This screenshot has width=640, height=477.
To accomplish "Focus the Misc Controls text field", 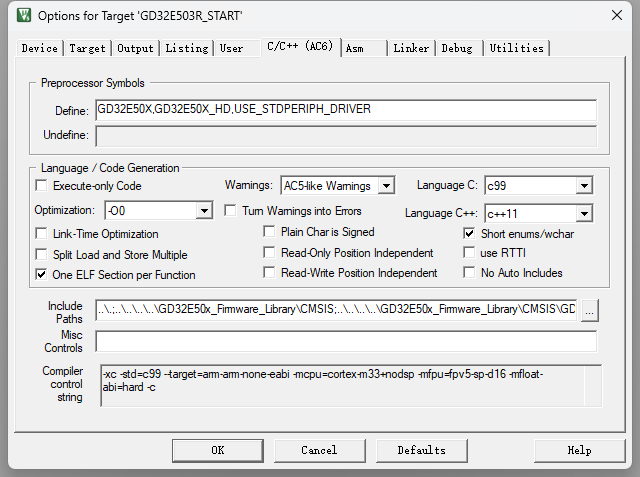I will pyautogui.click(x=346, y=341).
